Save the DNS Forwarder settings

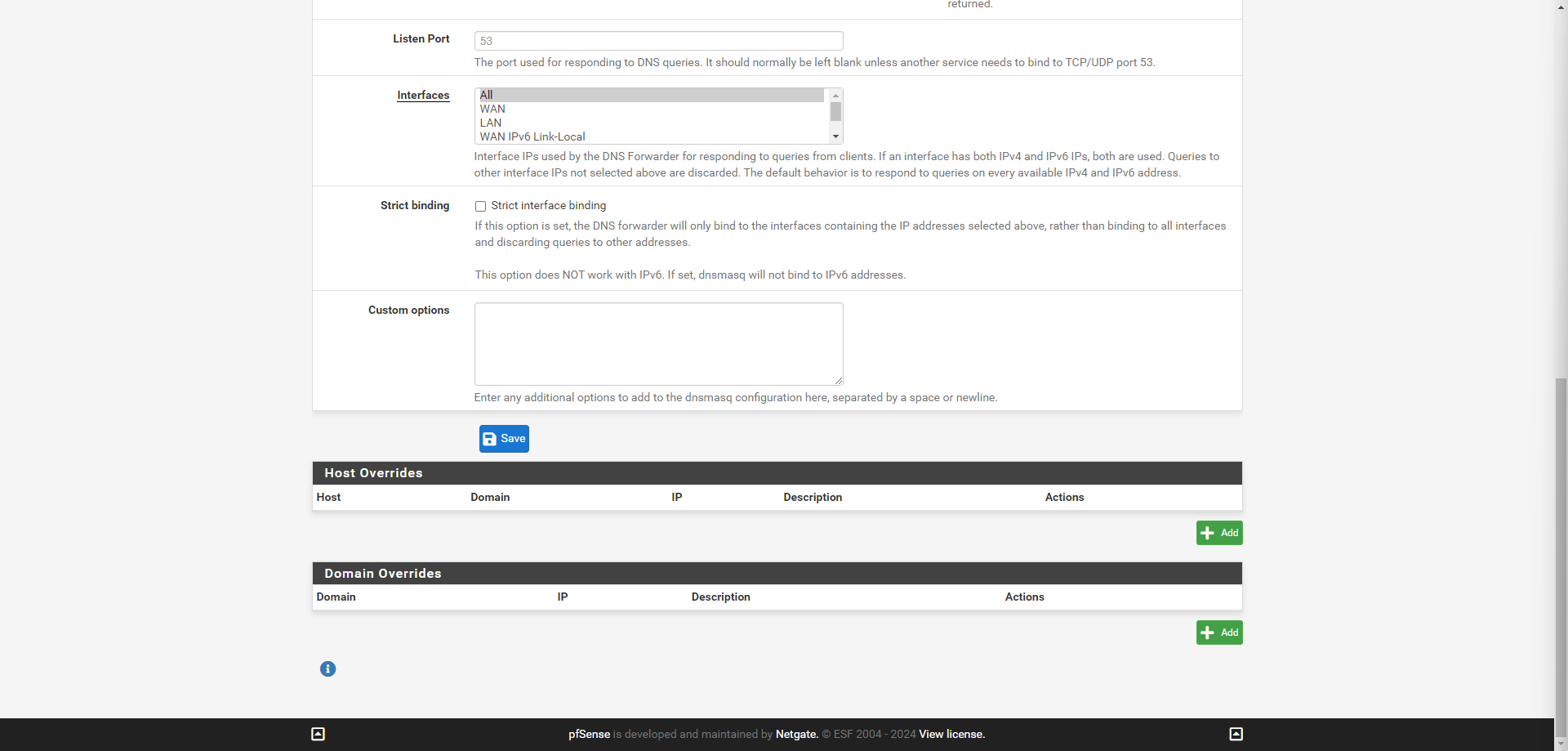tap(504, 439)
